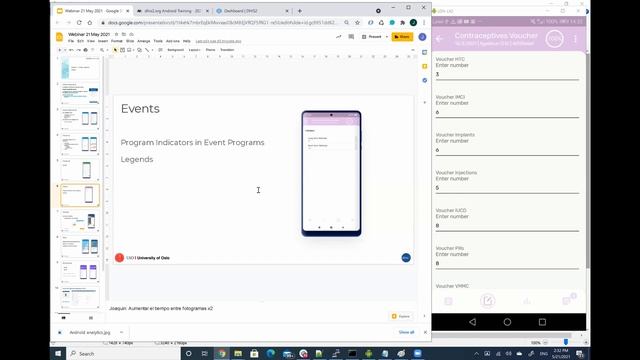Tap the Android home navigation circle

[507, 322]
